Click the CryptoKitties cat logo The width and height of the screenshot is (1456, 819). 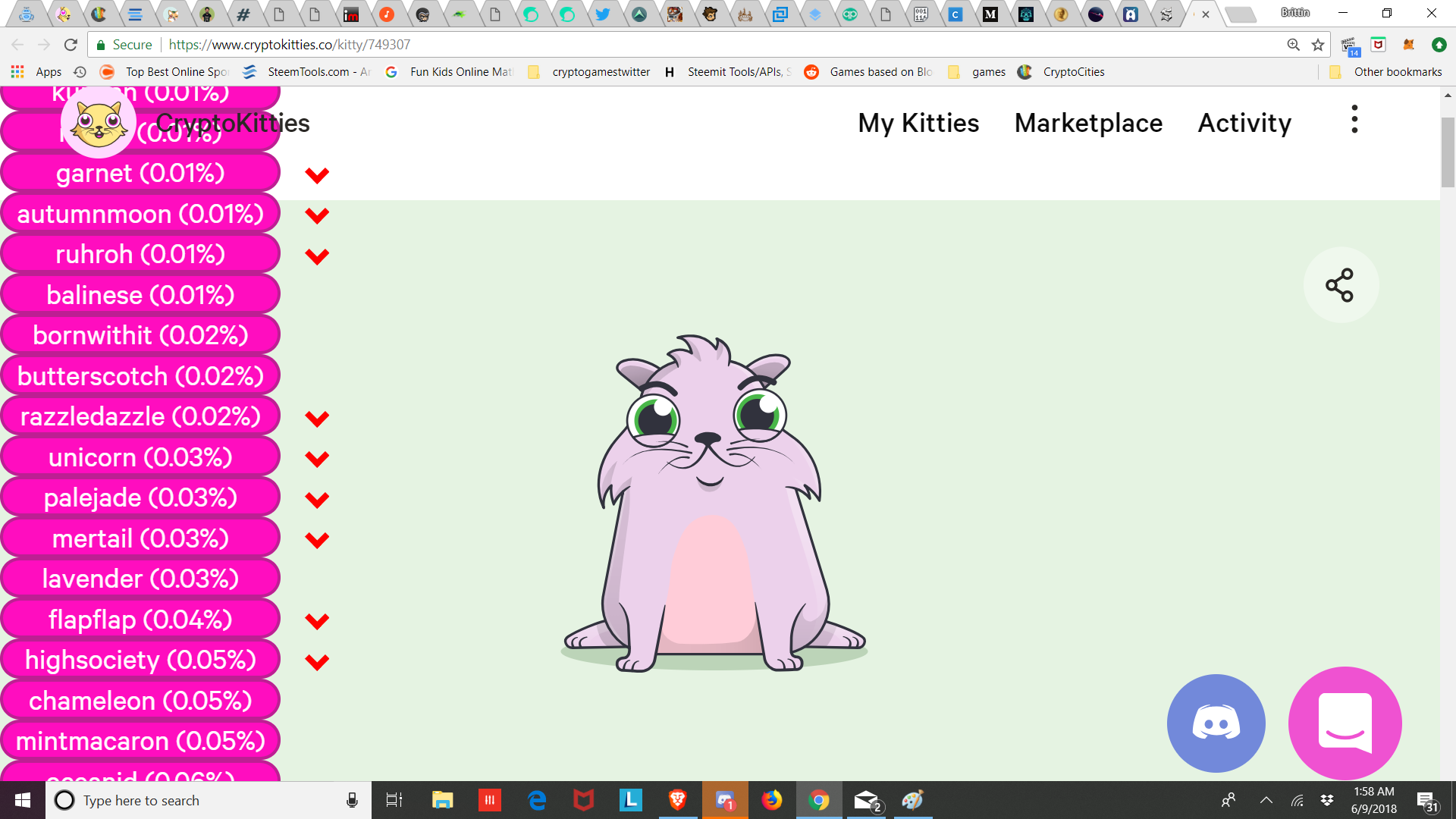(x=99, y=123)
